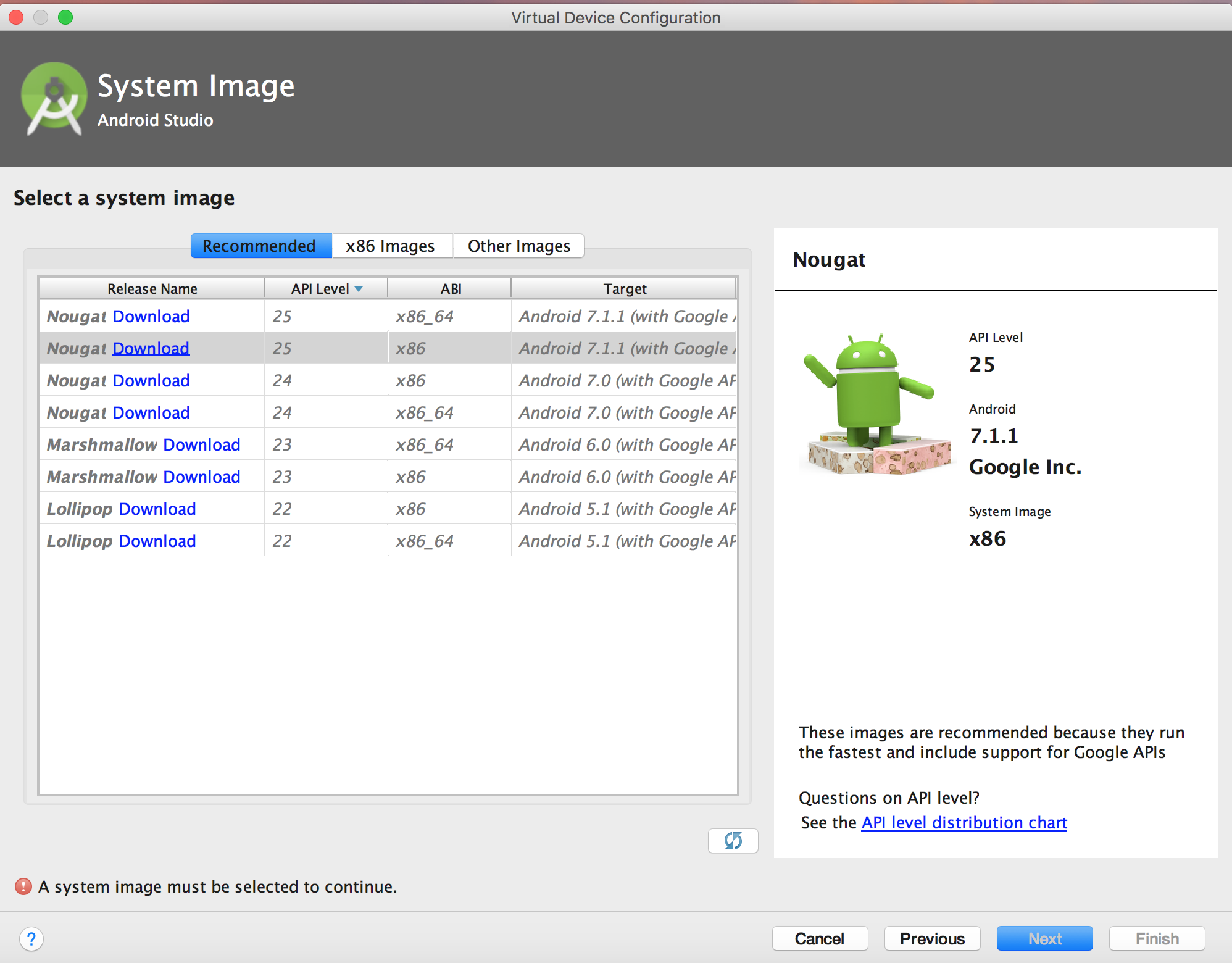
Task: Switch to the Other Images tab
Action: click(518, 246)
